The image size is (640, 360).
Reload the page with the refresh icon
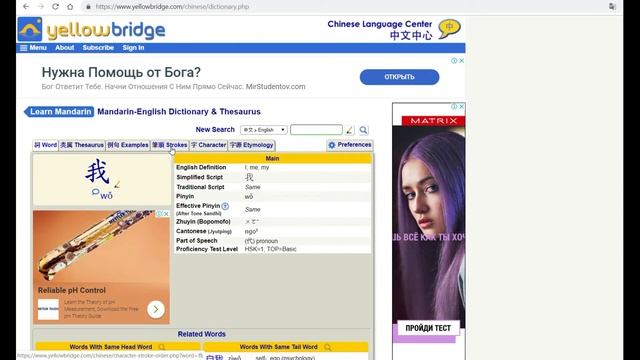click(x=56, y=7)
